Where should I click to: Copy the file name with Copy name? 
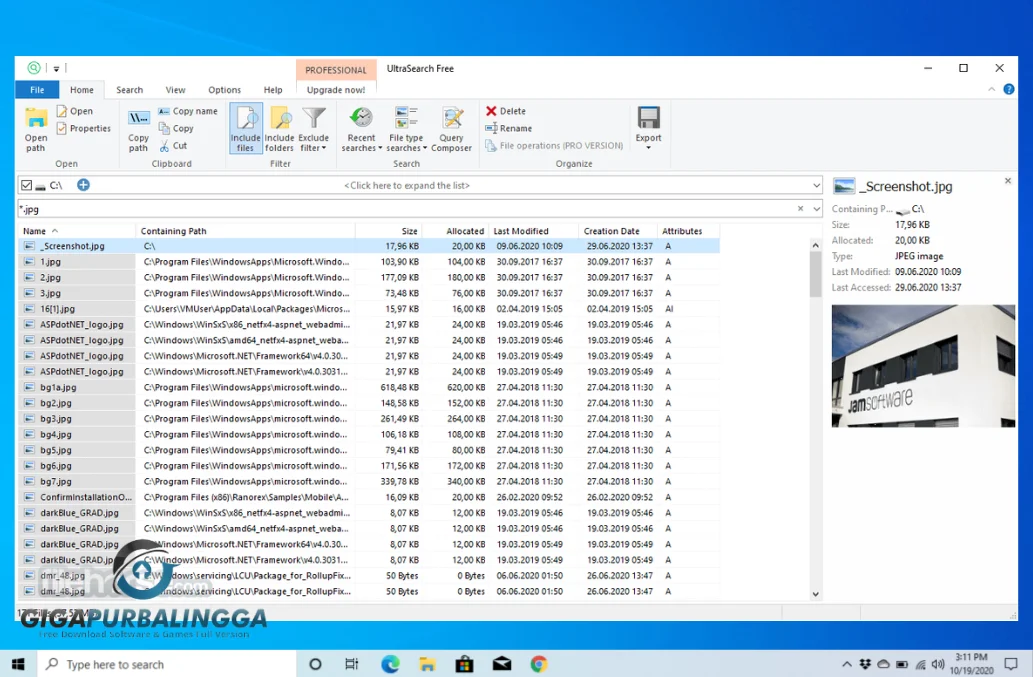(188, 111)
